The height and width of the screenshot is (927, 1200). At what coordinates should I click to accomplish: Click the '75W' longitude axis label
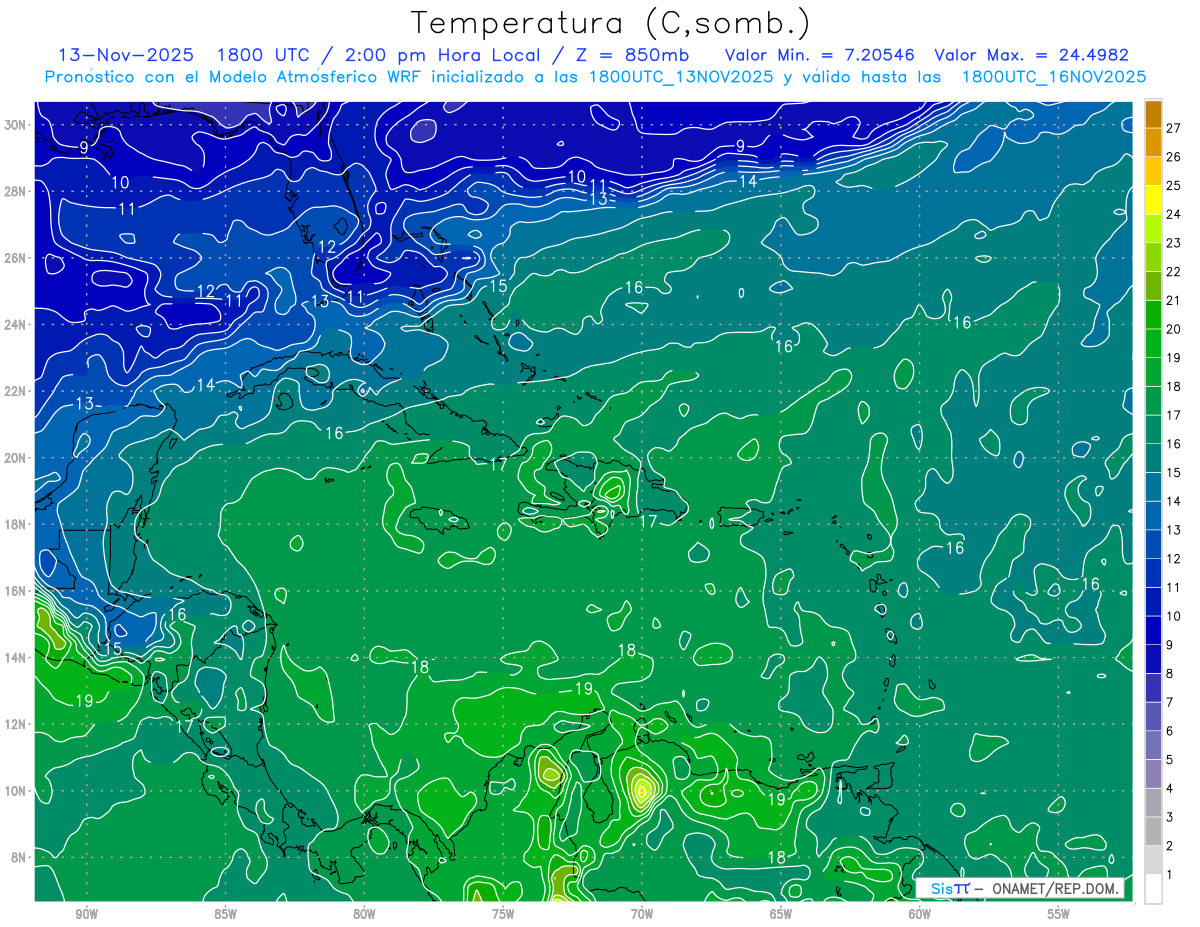[503, 914]
